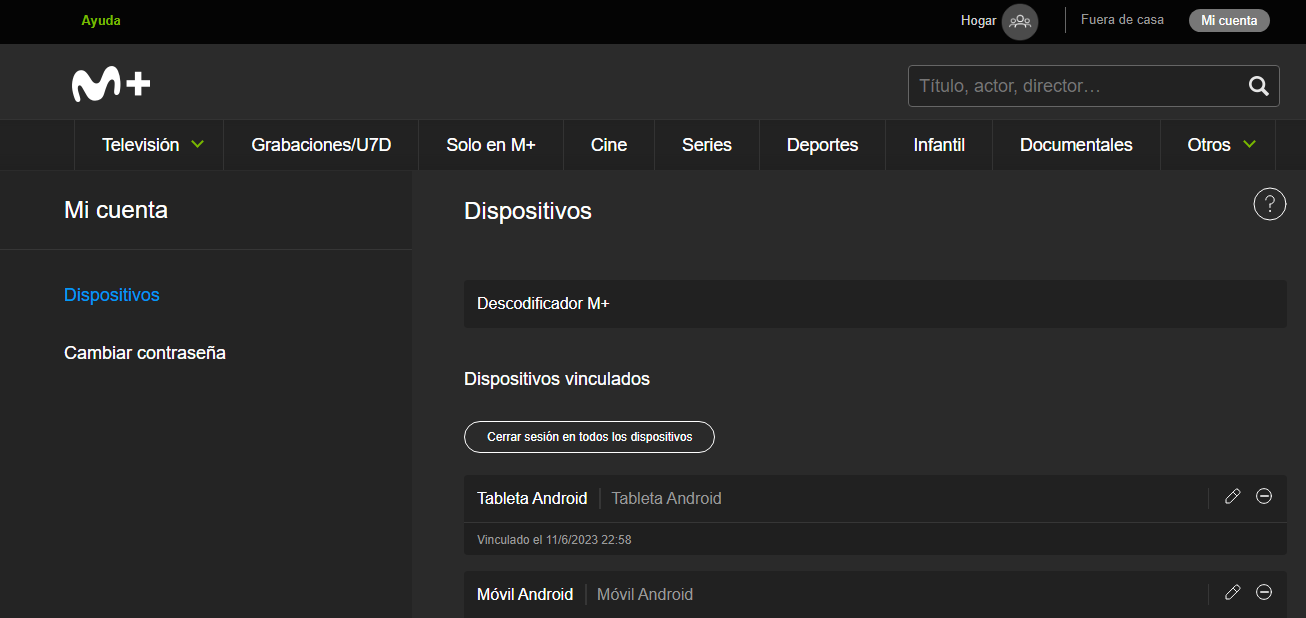This screenshot has height=618, width=1306.
Task: Edit the Tableta Android device name
Action: 1232,497
